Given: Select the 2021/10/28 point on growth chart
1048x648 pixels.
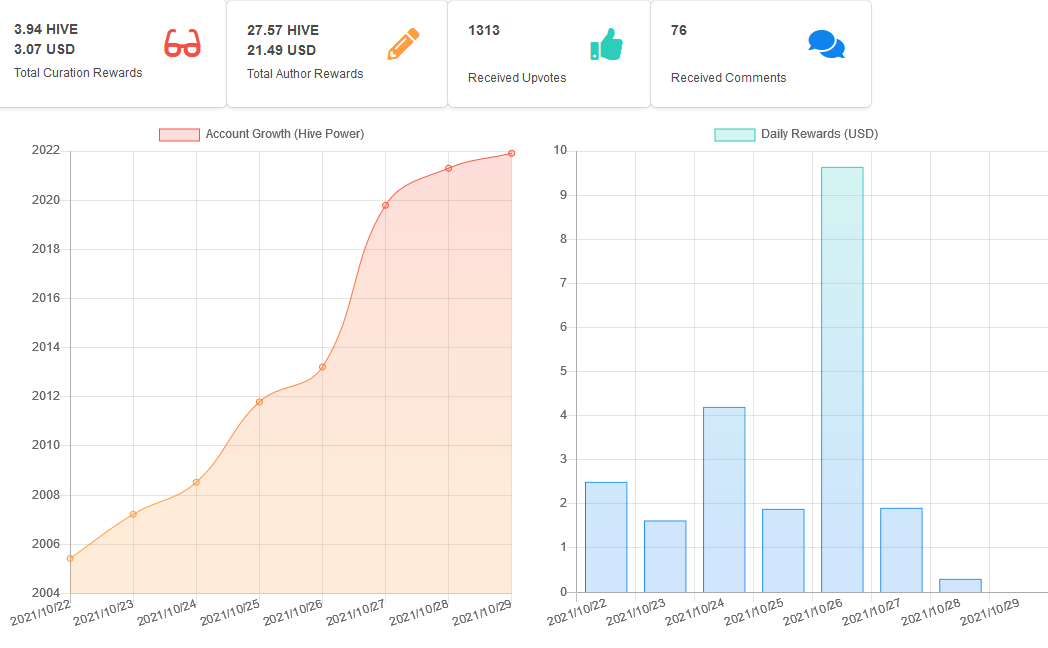Looking at the screenshot, I should (448, 168).
